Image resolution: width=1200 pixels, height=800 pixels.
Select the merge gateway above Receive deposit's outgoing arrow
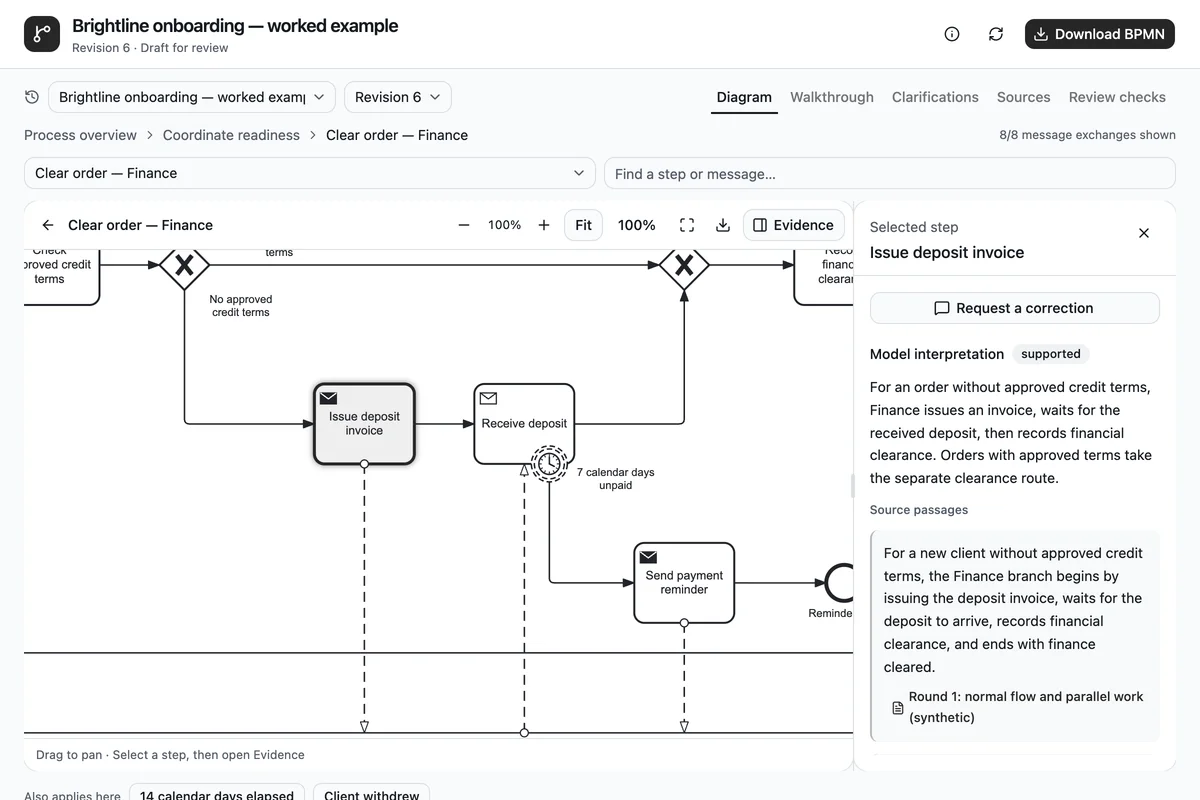pos(684,265)
